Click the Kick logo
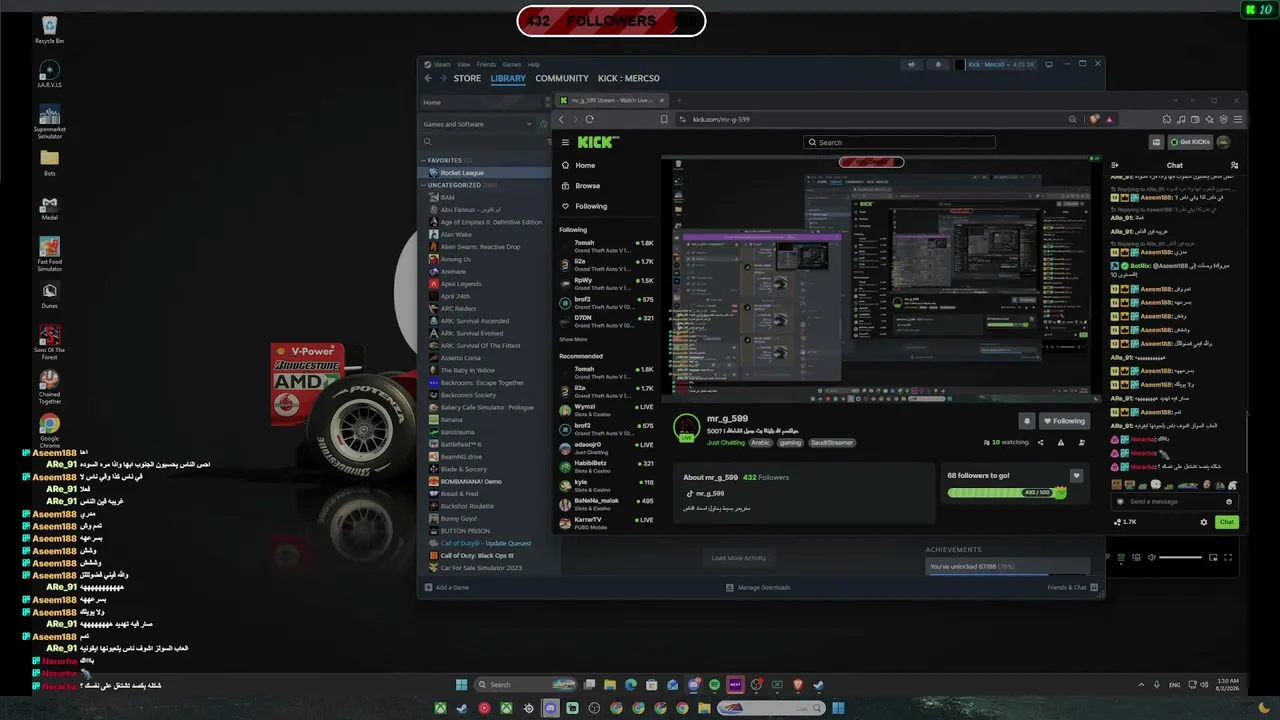1280x720 pixels. point(598,142)
